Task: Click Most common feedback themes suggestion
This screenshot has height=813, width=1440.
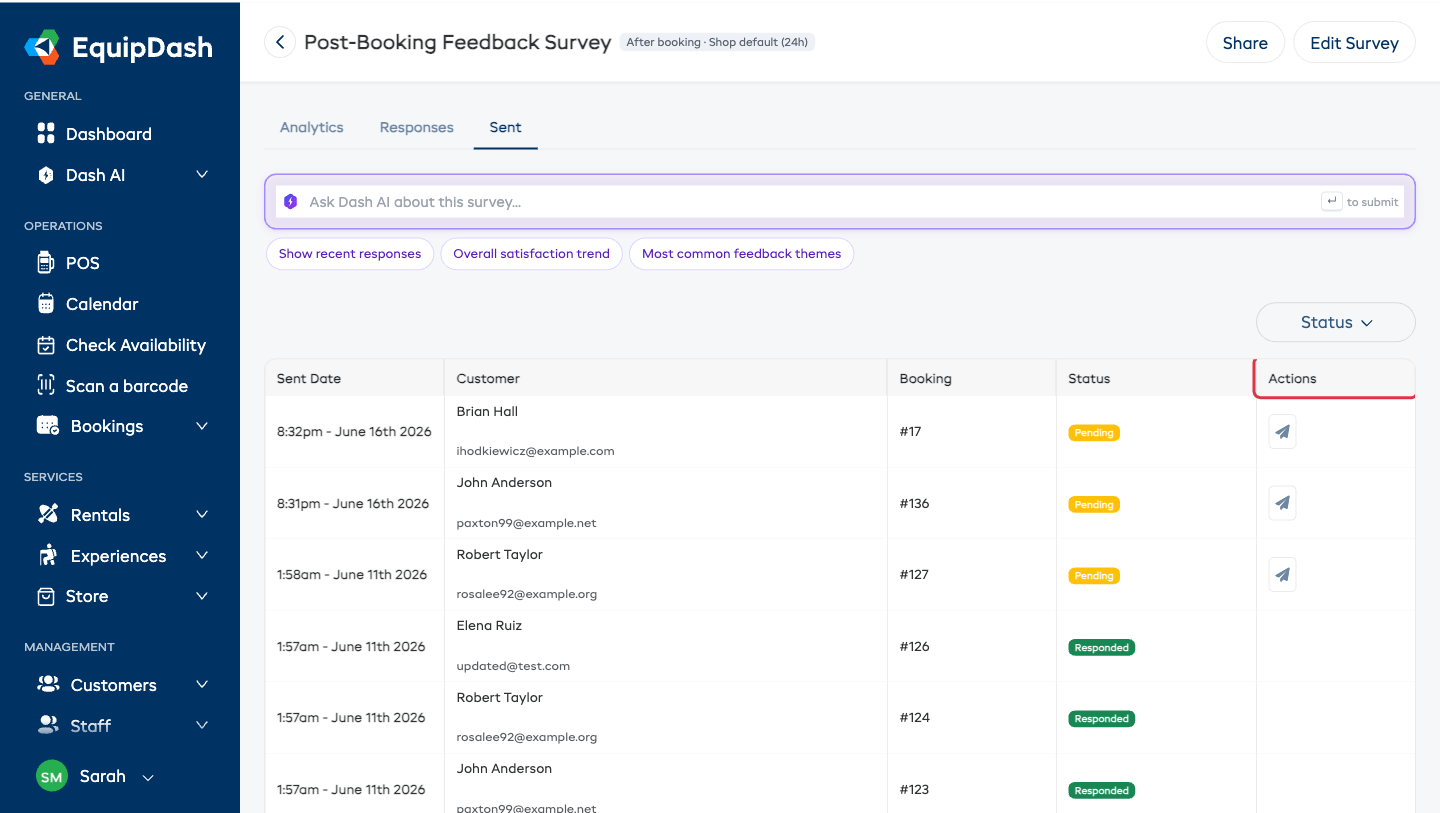Action: coord(741,254)
